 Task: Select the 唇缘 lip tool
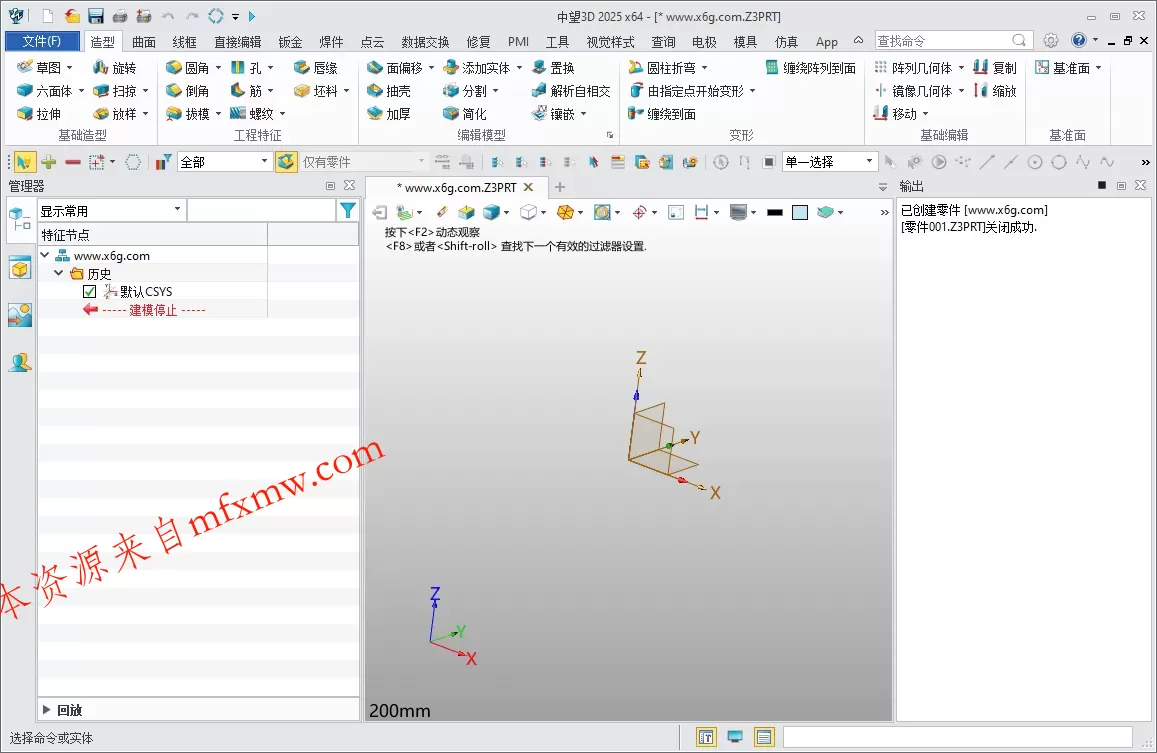pyautogui.click(x=316, y=67)
